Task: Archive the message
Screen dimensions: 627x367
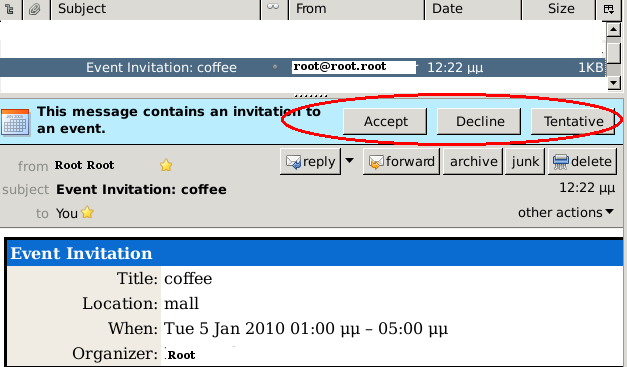Action: tap(473, 162)
